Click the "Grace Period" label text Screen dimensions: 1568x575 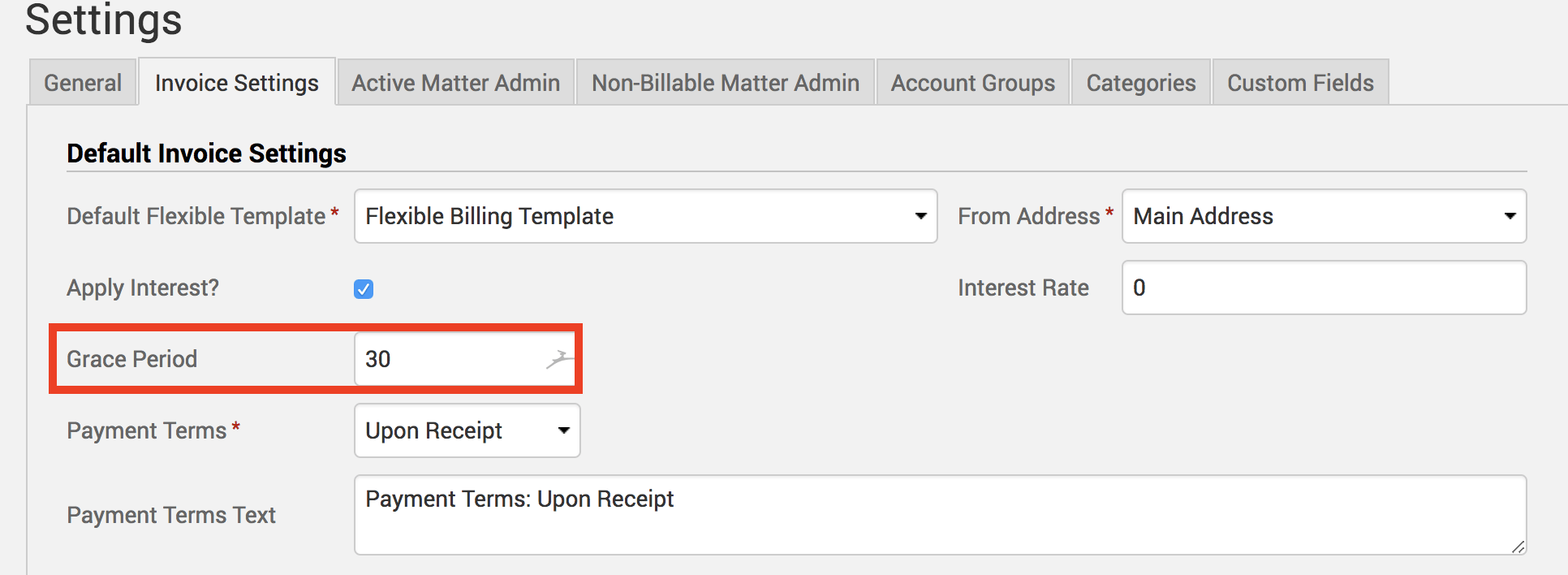(x=131, y=359)
